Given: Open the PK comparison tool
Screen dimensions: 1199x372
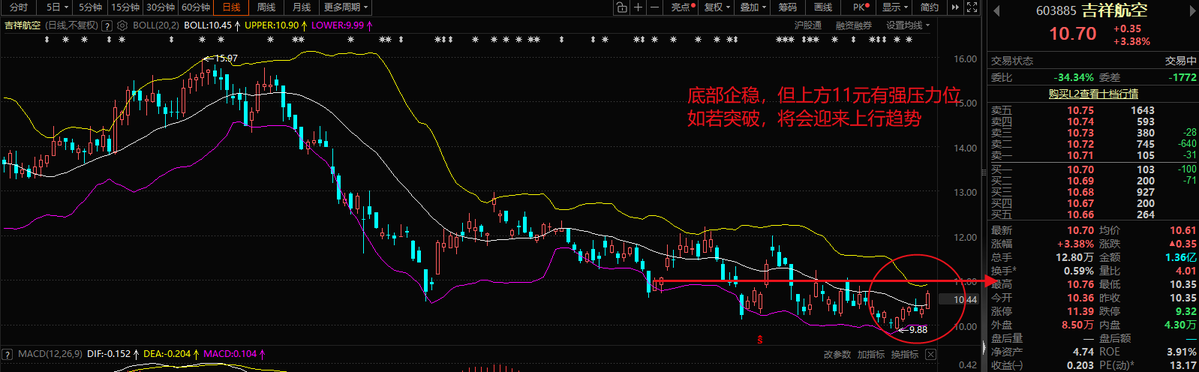Looking at the screenshot, I should point(859,7).
